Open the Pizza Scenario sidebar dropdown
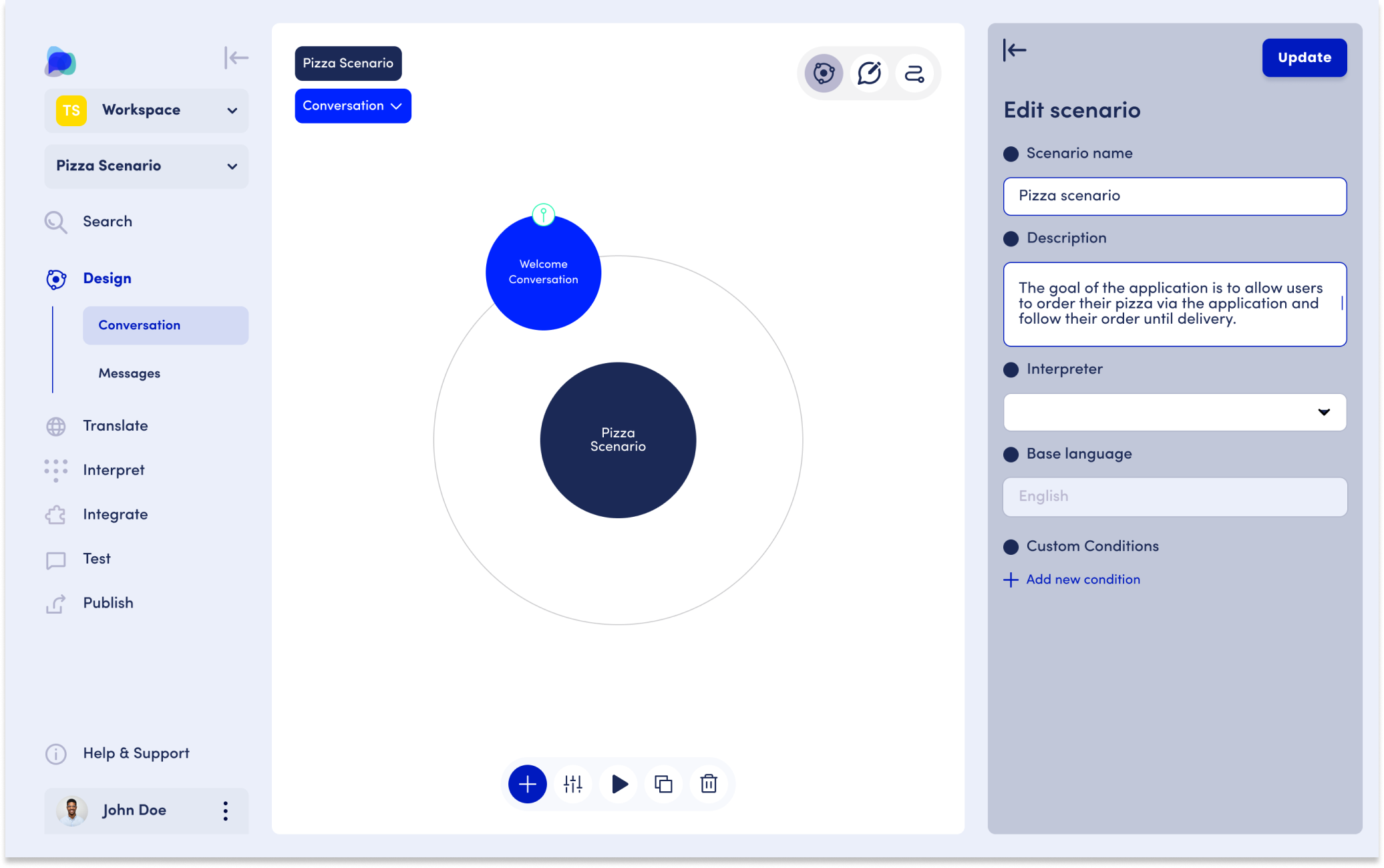This screenshot has height=868, width=1384. tap(232, 166)
